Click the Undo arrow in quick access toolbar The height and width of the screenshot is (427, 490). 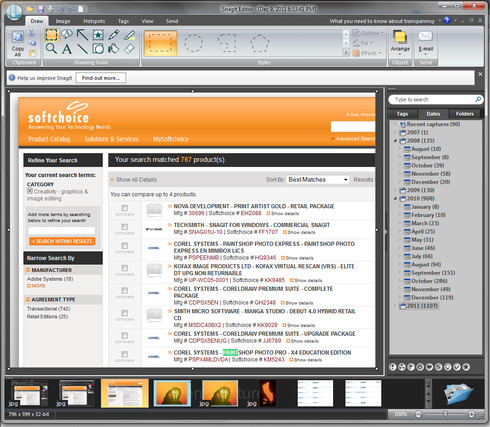pyautogui.click(x=61, y=9)
